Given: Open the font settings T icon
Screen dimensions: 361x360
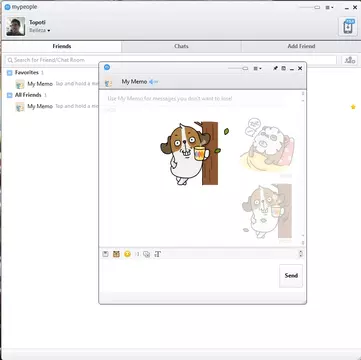Looking at the screenshot, I should [158, 254].
